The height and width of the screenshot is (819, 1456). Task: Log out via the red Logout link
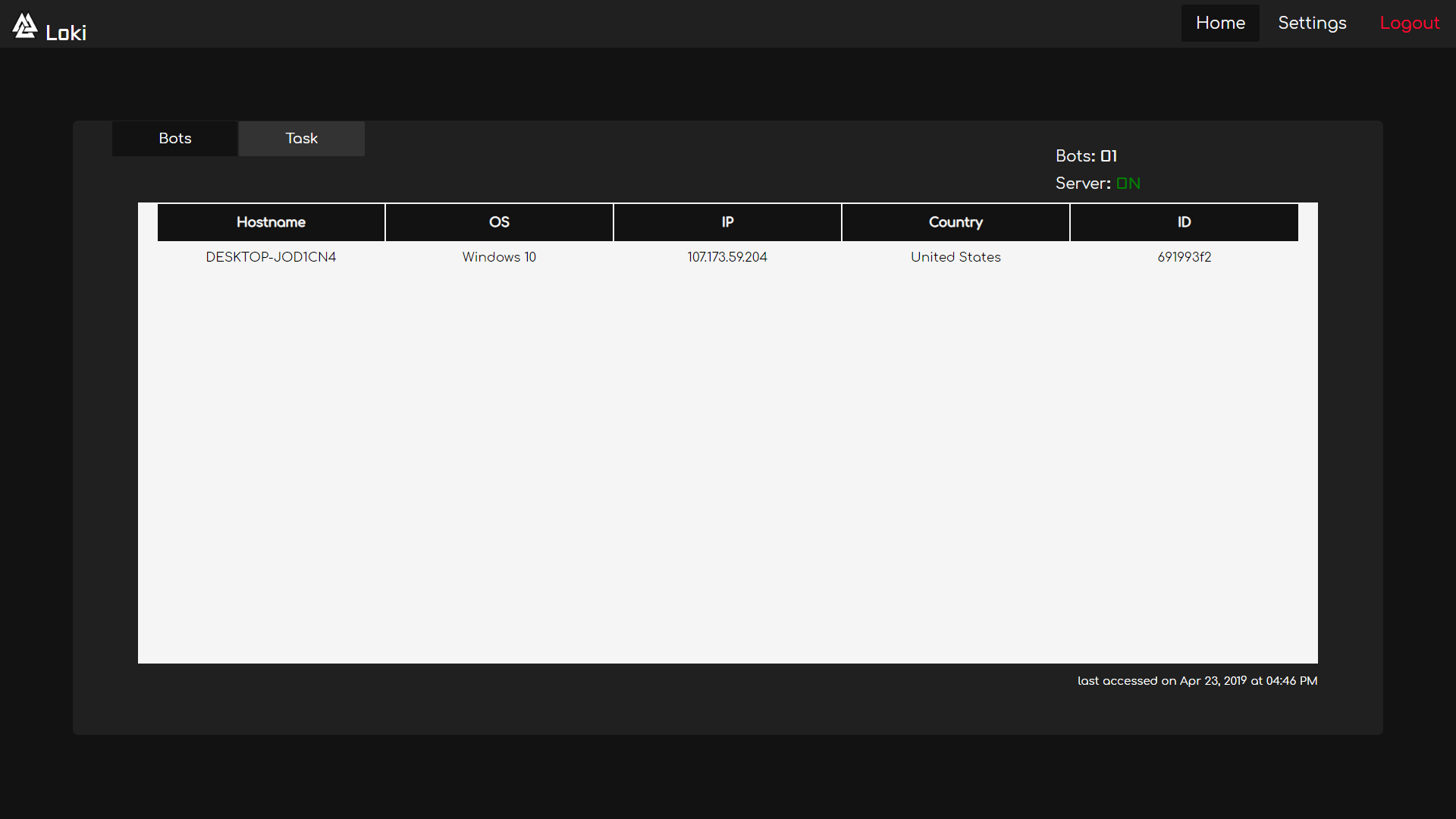point(1409,23)
